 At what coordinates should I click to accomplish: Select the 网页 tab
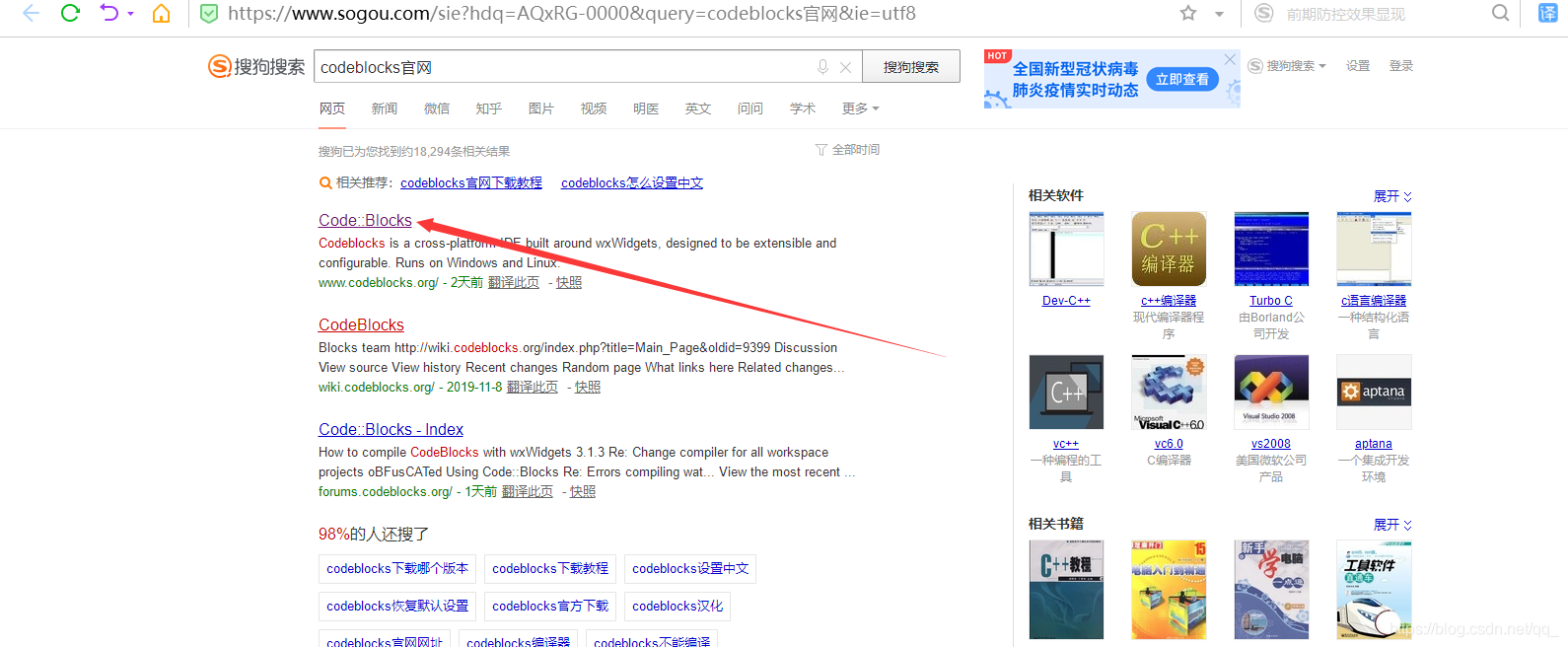[332, 108]
